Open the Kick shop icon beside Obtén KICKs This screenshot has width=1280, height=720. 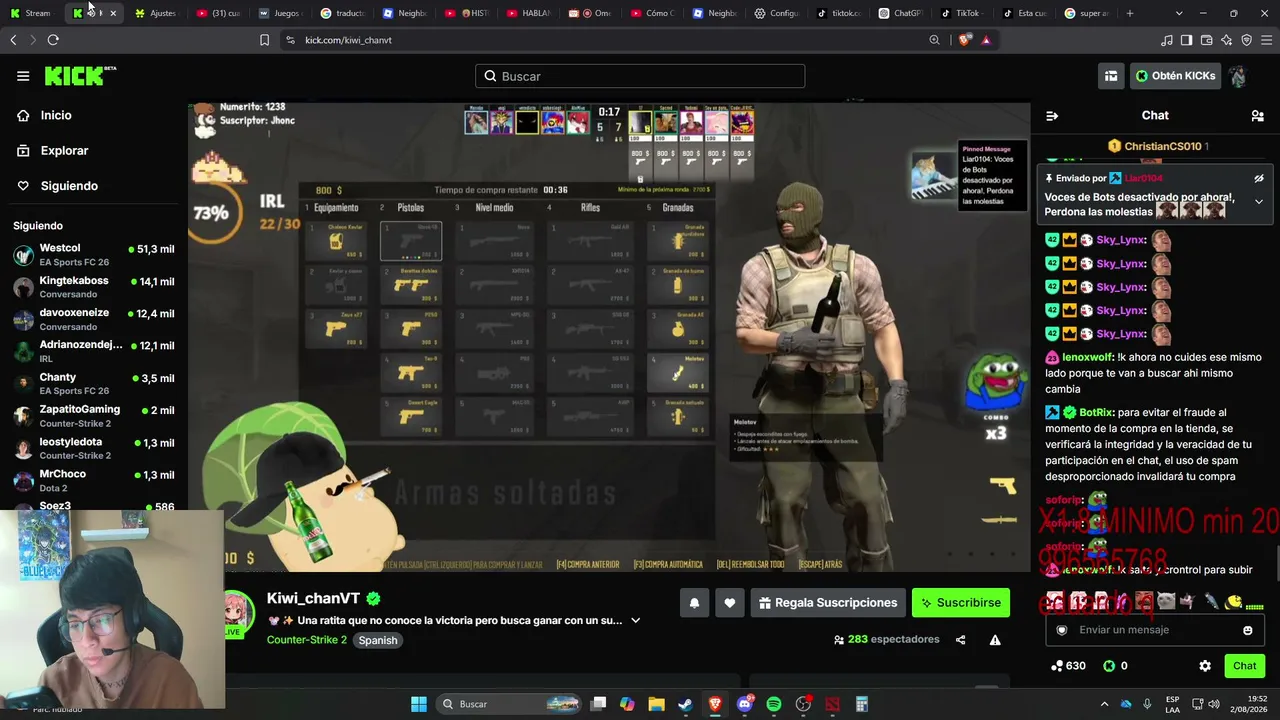[1111, 76]
